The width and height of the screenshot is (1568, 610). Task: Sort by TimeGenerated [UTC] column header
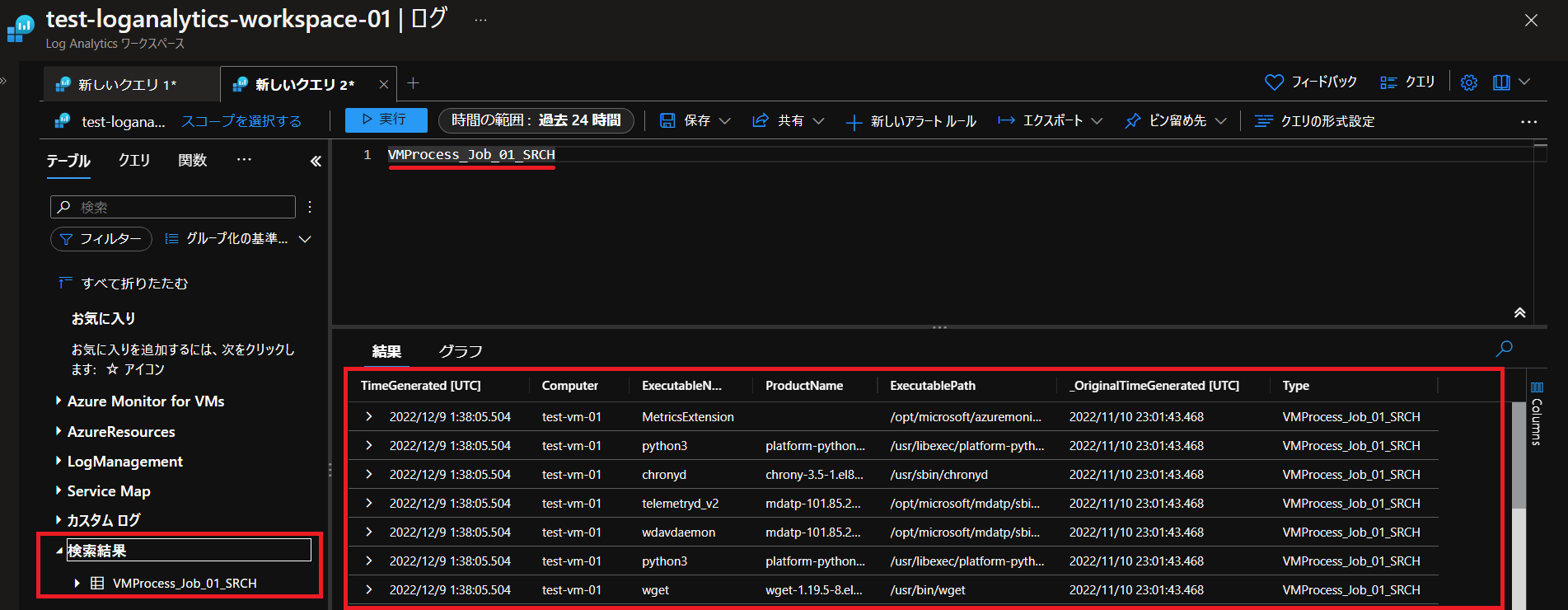point(421,386)
